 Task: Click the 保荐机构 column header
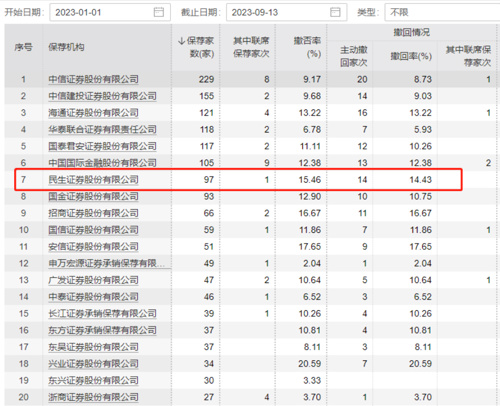point(66,47)
